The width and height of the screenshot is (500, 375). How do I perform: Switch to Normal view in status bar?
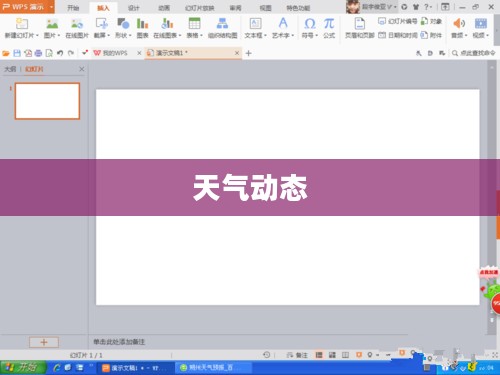(x=319, y=355)
